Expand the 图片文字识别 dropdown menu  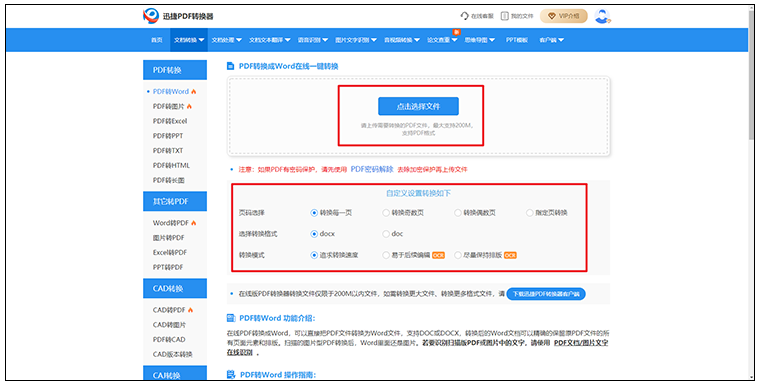pyautogui.click(x=356, y=40)
